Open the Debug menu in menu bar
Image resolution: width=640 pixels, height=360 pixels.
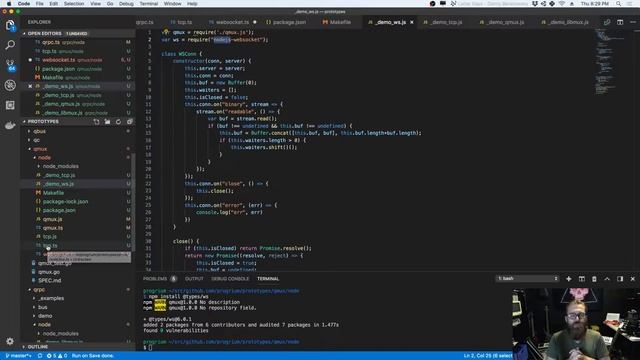(x=126, y=4)
